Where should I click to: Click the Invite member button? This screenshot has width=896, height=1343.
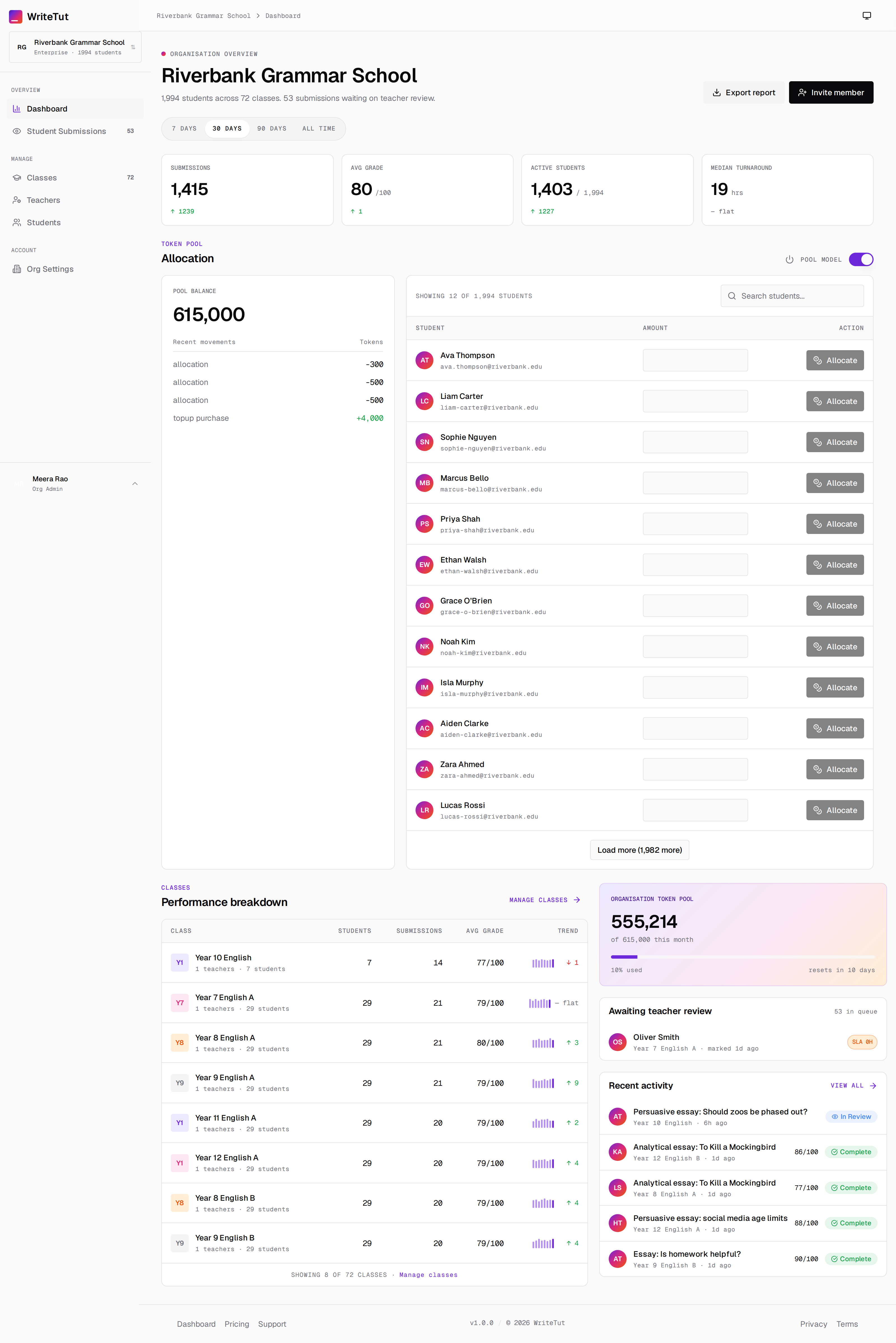point(831,93)
